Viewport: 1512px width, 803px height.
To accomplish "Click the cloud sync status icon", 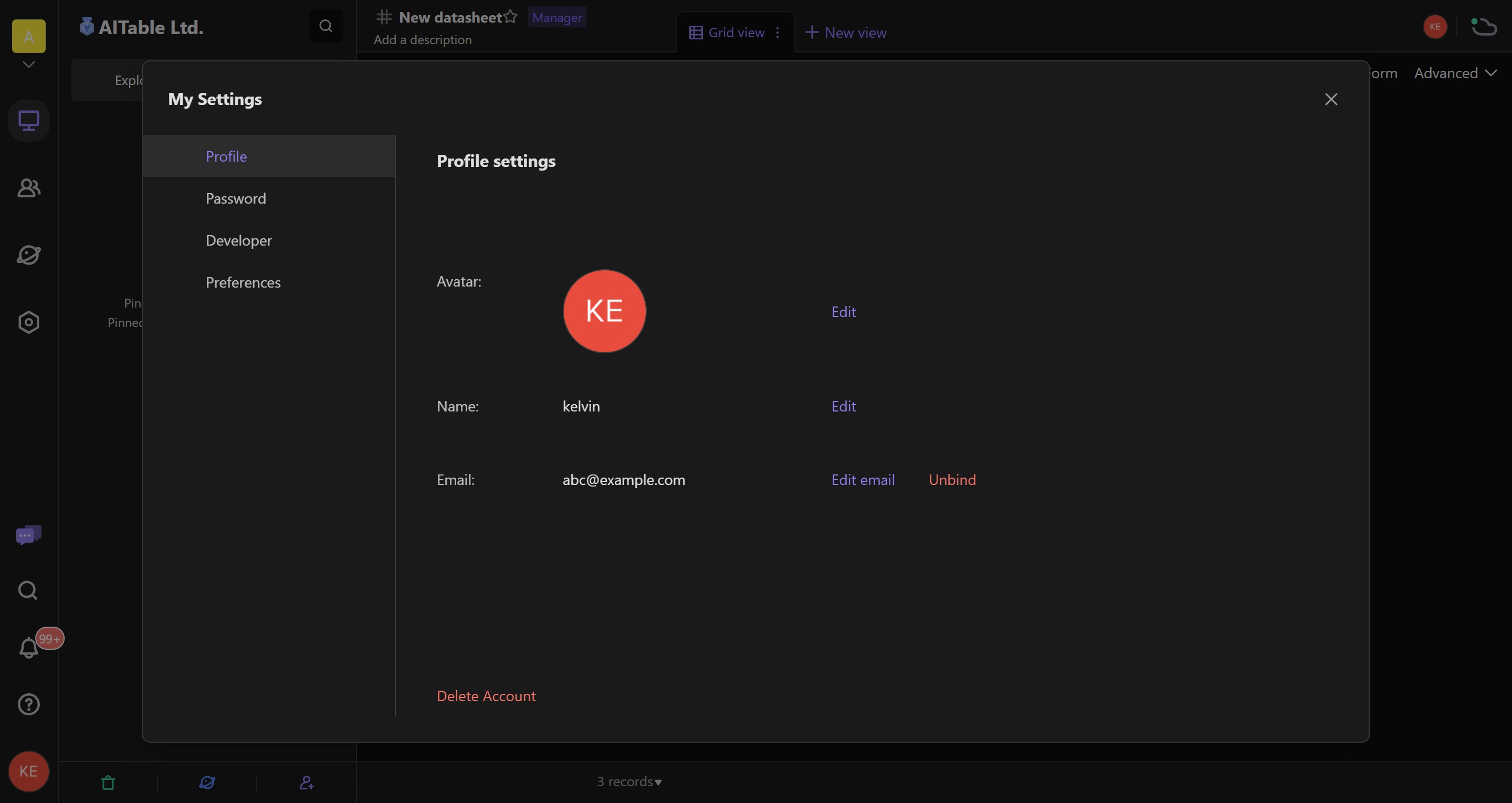I will pos(1483,26).
